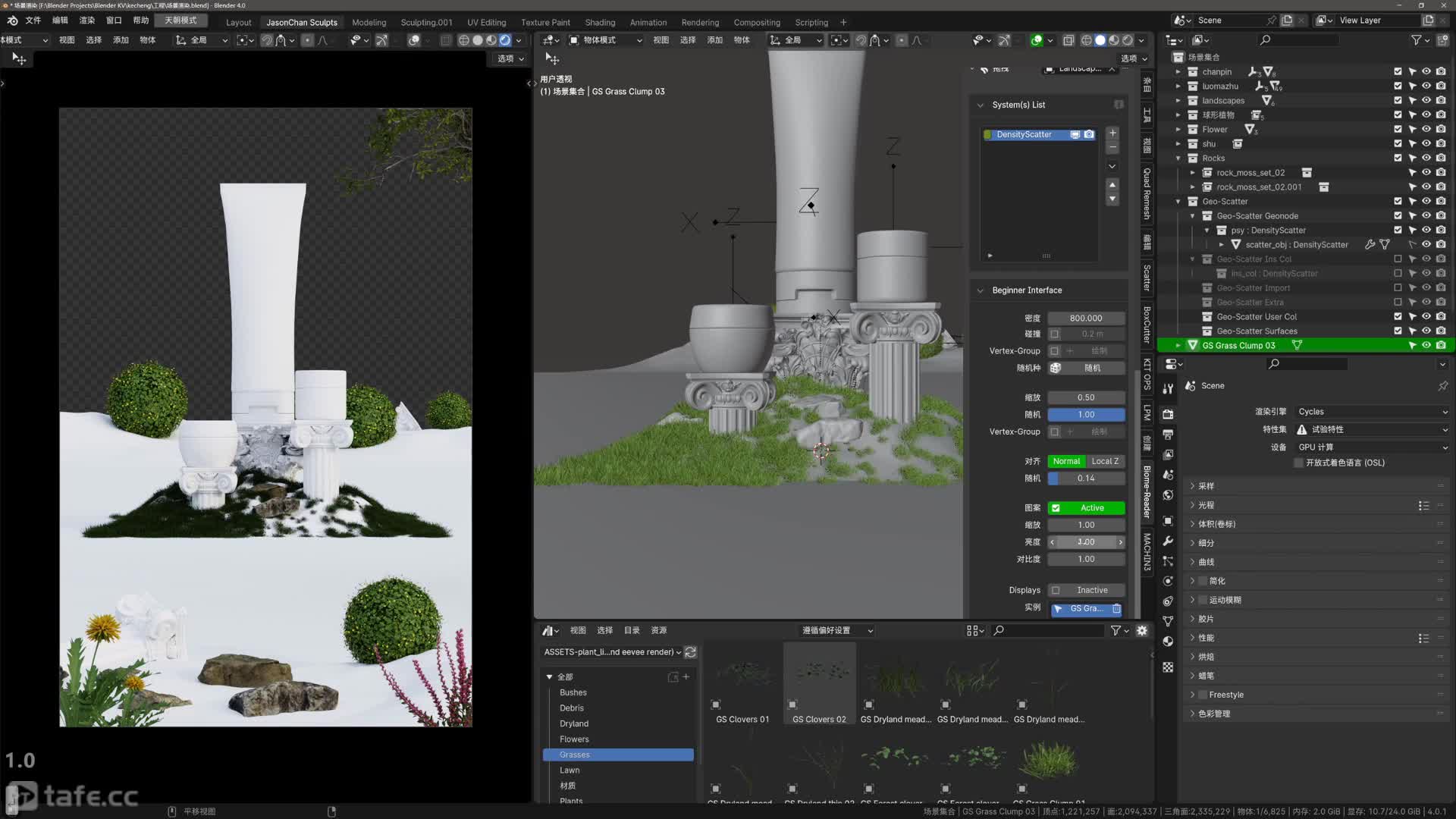Screen dimensions: 1456x819
Task: Open the Render properties tab icon
Action: pyautogui.click(x=1168, y=414)
